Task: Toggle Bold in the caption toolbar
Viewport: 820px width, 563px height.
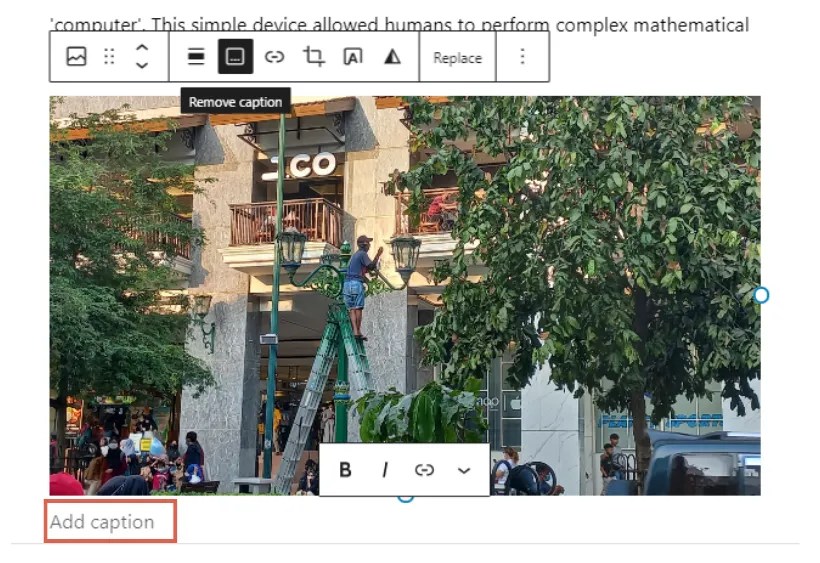Action: pos(345,470)
